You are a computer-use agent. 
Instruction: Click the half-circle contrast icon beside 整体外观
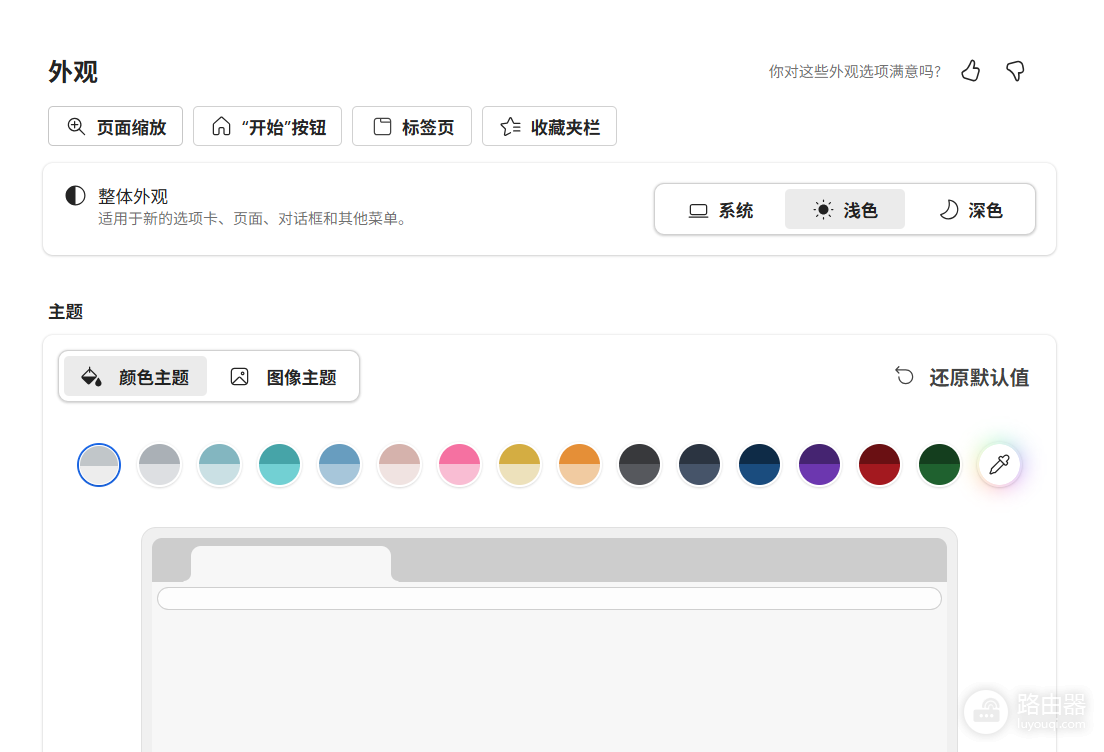pyautogui.click(x=75, y=196)
